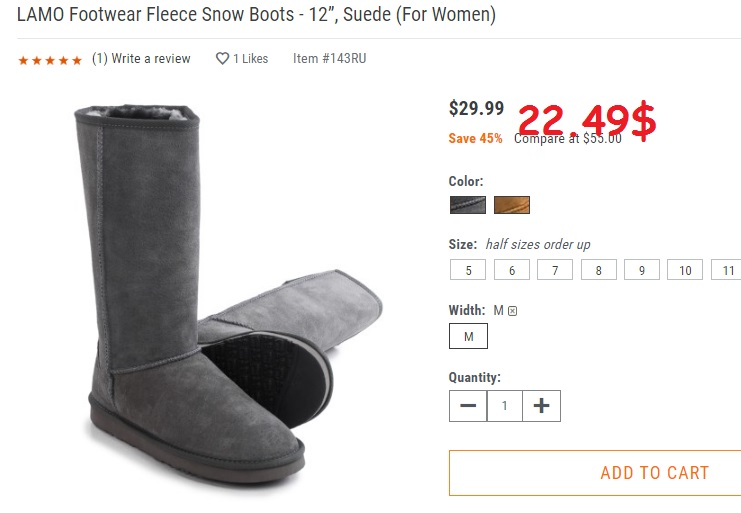Screen dimensions: 741x513
Task: Click the quantity input field
Action: pyautogui.click(x=505, y=406)
